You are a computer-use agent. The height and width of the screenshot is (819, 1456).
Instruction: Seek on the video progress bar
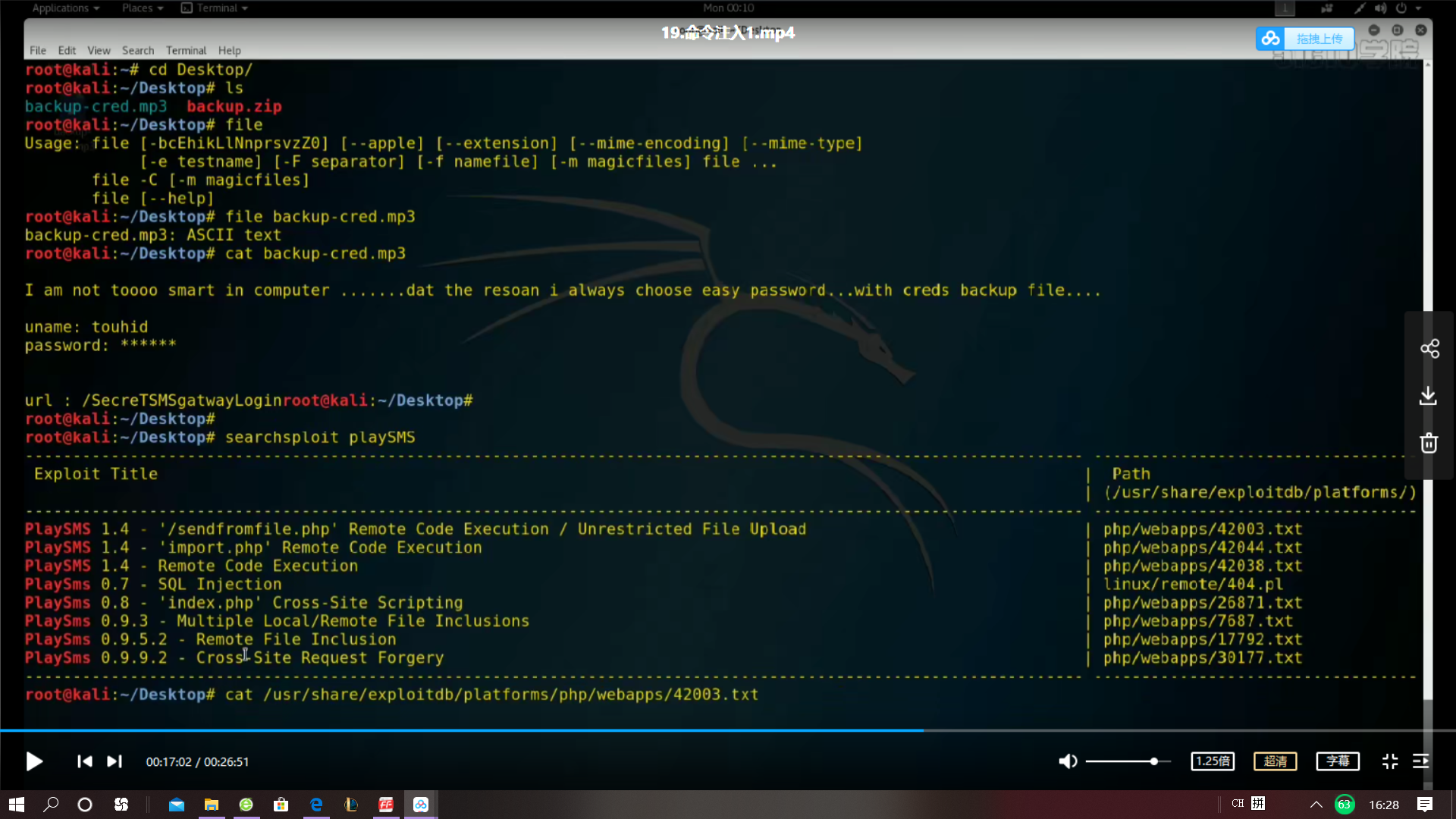point(728,730)
